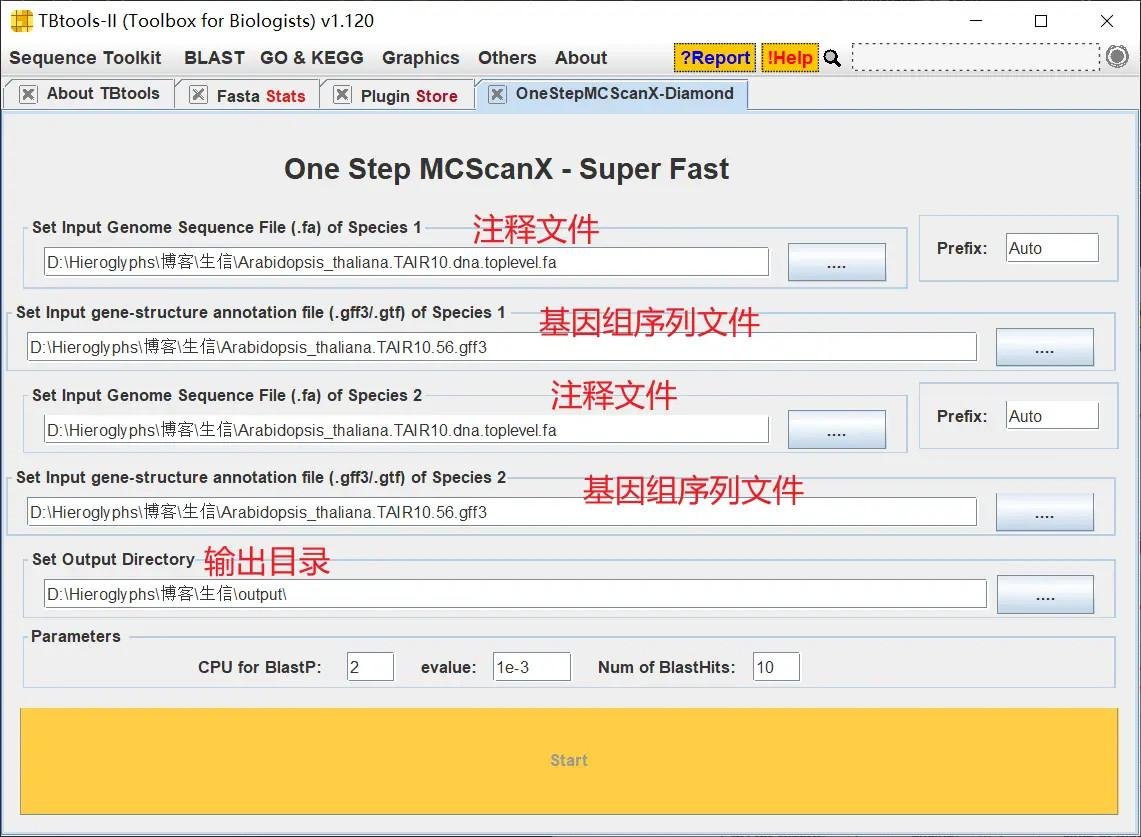Image resolution: width=1141 pixels, height=837 pixels.
Task: Focus the Species 2 genome sequence path field
Action: (x=406, y=430)
